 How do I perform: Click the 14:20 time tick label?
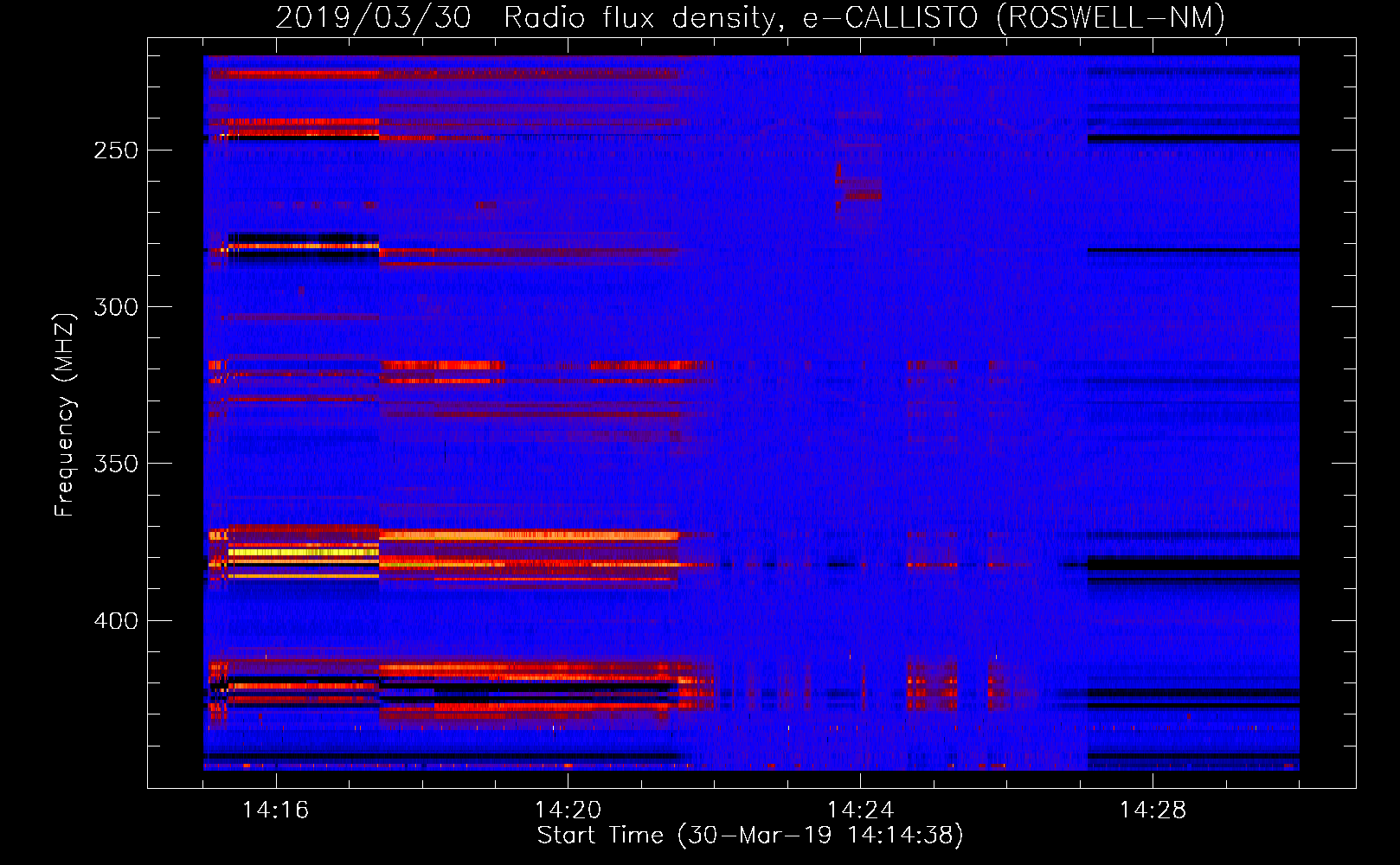[x=568, y=811]
